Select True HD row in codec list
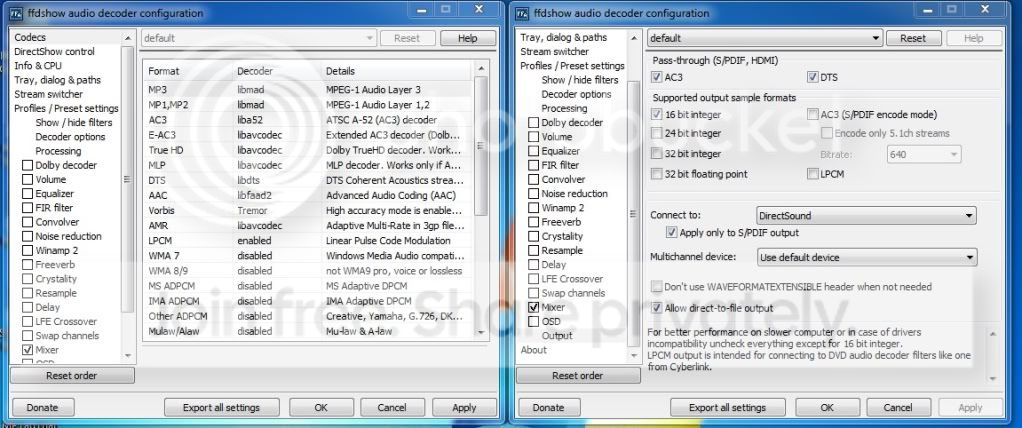 click(308, 150)
